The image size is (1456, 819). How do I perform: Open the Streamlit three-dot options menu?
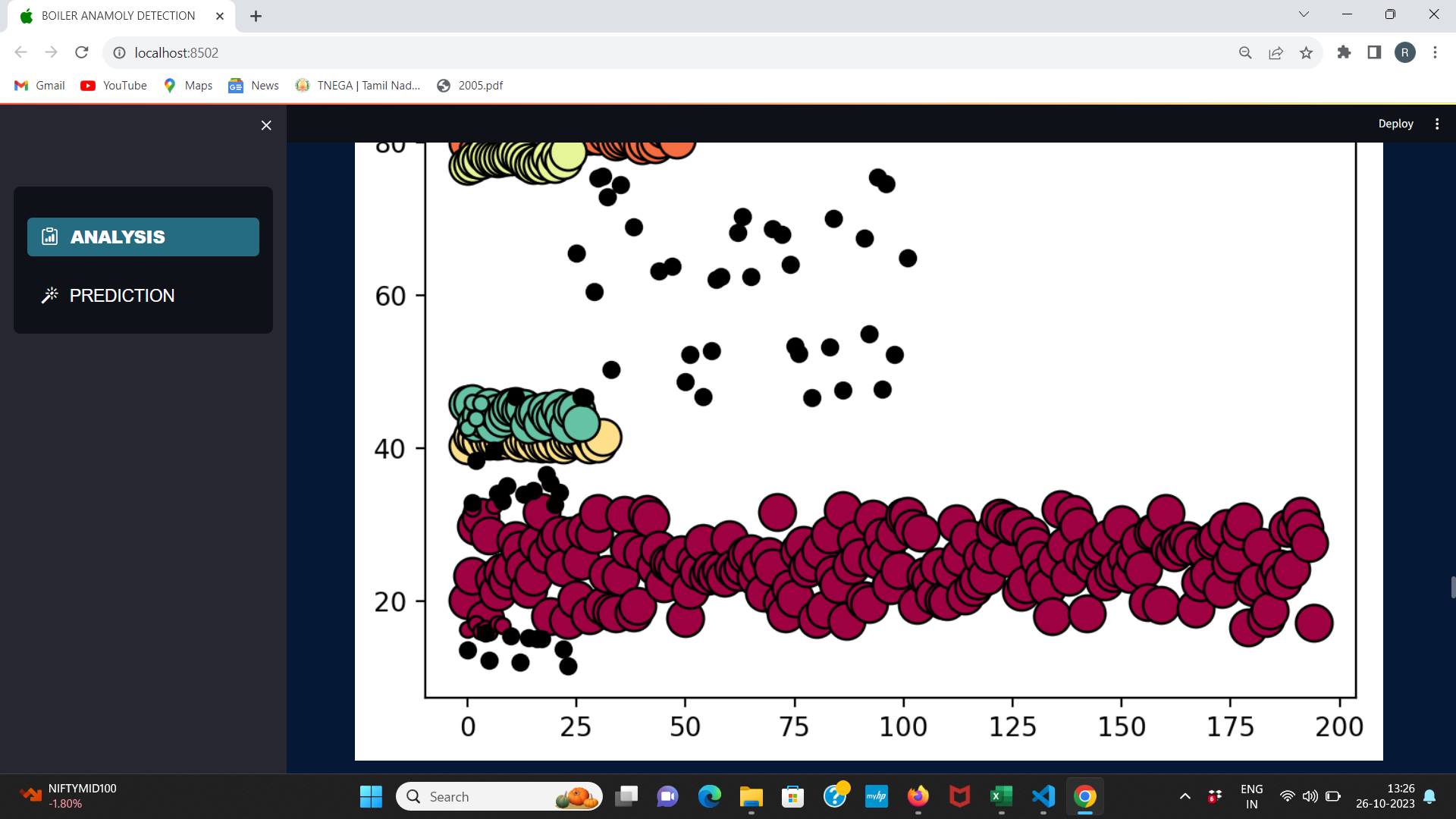pyautogui.click(x=1437, y=124)
